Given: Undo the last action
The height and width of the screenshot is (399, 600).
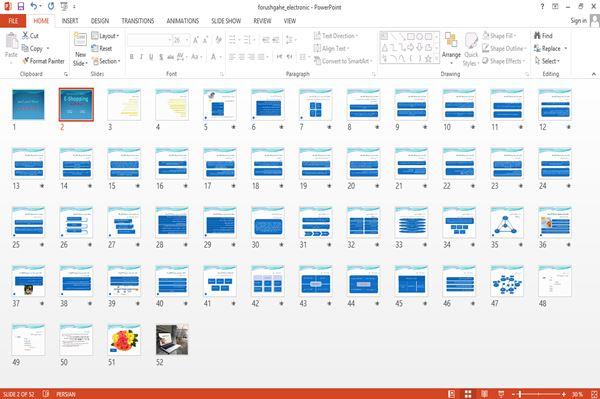Looking at the screenshot, I should click(x=34, y=7).
